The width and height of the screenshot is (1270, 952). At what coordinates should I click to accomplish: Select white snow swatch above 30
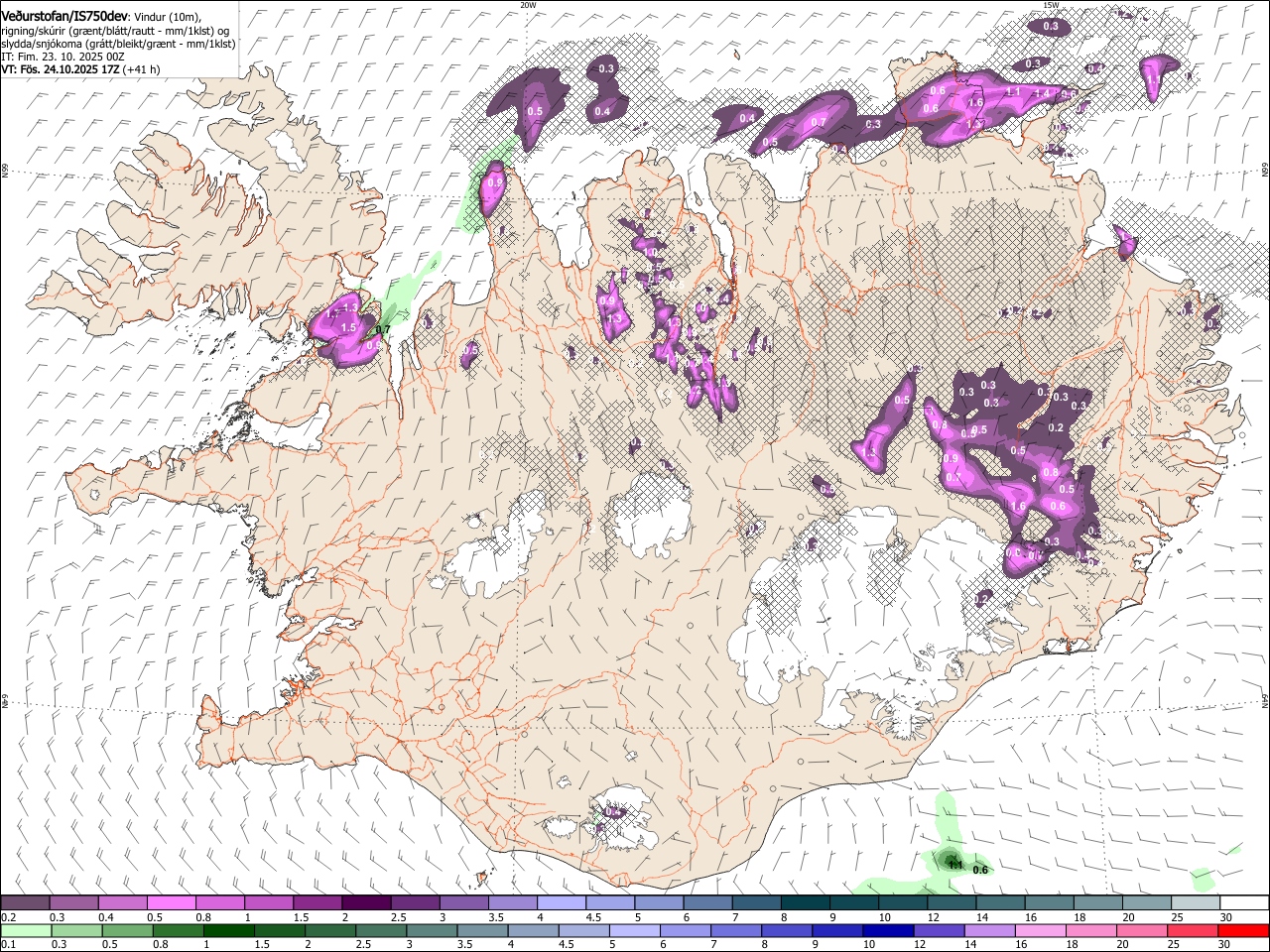pyautogui.click(x=1244, y=902)
